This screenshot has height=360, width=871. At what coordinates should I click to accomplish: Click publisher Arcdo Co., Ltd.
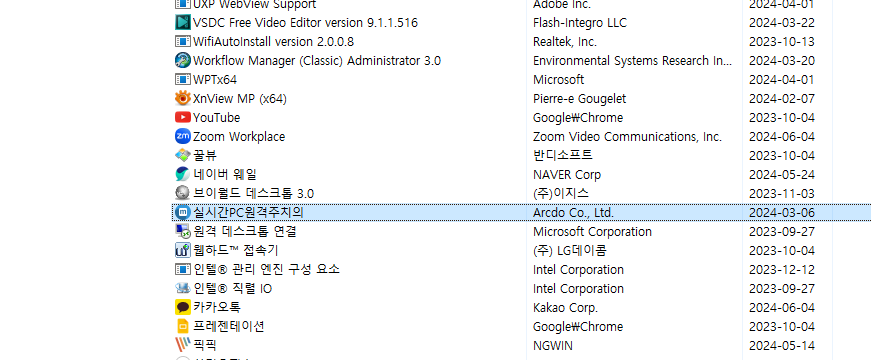click(573, 213)
